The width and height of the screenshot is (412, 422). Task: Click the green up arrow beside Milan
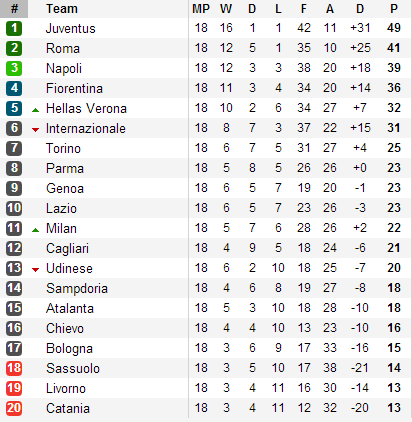pyautogui.click(x=35, y=230)
